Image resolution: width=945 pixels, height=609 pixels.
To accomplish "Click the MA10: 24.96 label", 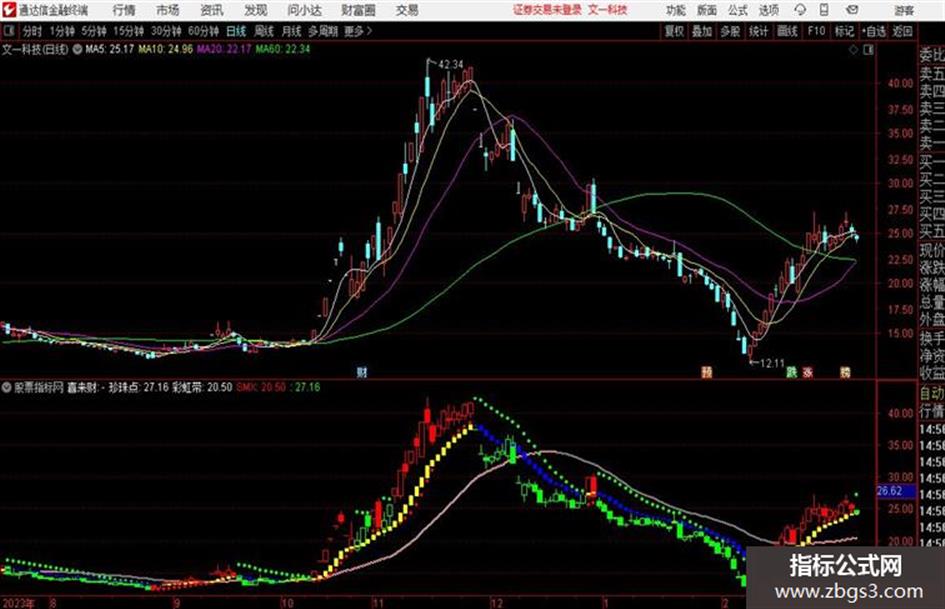I will [165, 49].
